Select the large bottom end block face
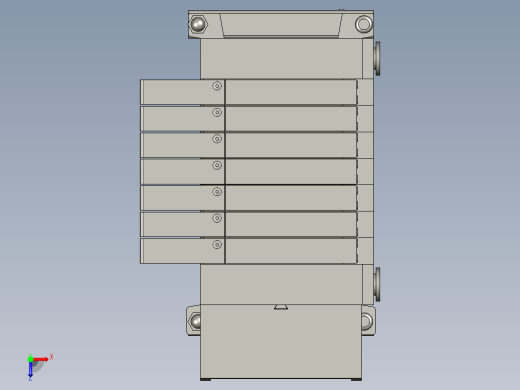Viewport: 520px width, 390px height. [x=281, y=341]
